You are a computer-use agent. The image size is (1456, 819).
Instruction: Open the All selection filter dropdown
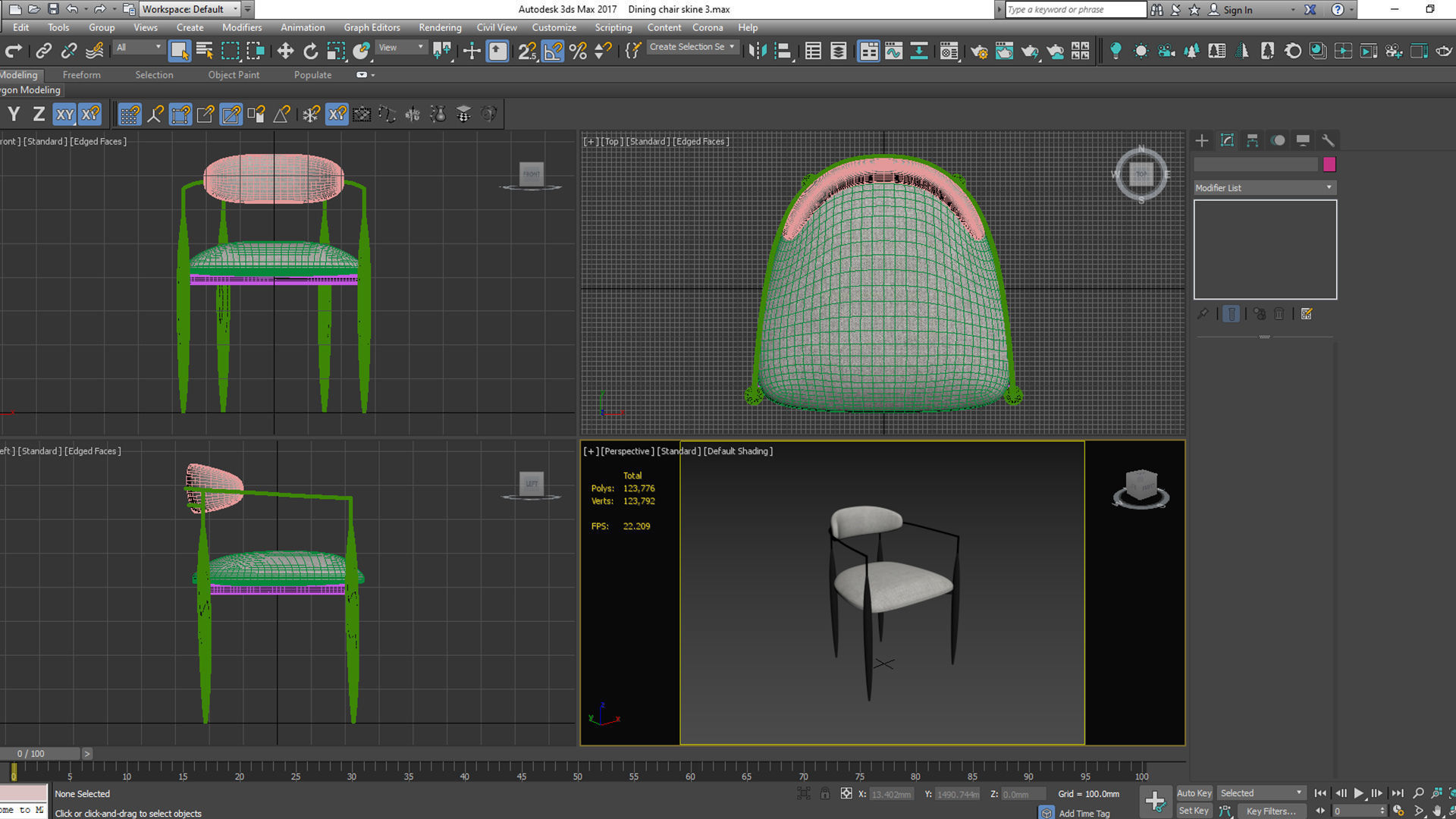tap(139, 47)
